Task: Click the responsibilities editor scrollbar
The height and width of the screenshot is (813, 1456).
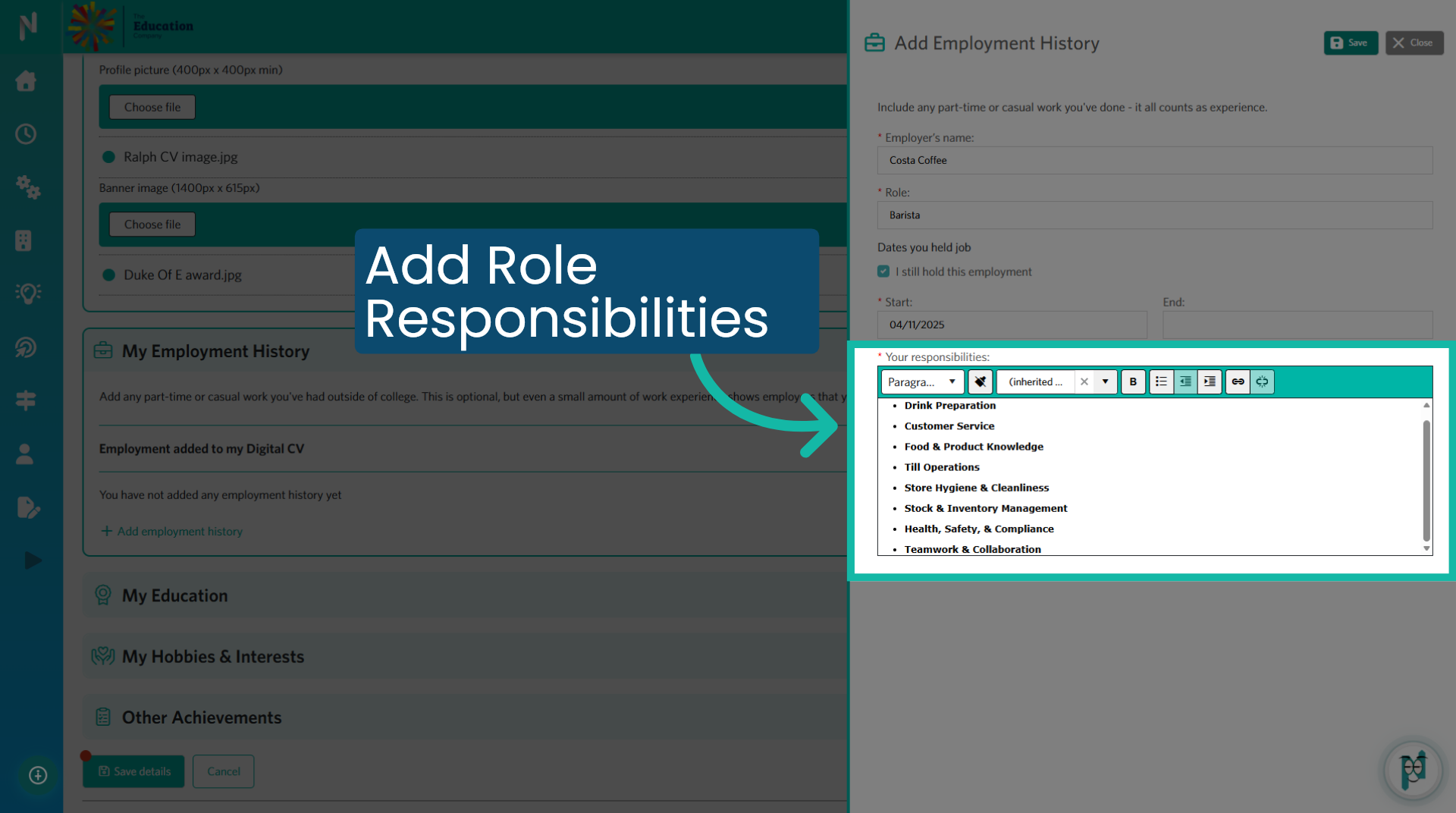Action: pyautogui.click(x=1426, y=479)
